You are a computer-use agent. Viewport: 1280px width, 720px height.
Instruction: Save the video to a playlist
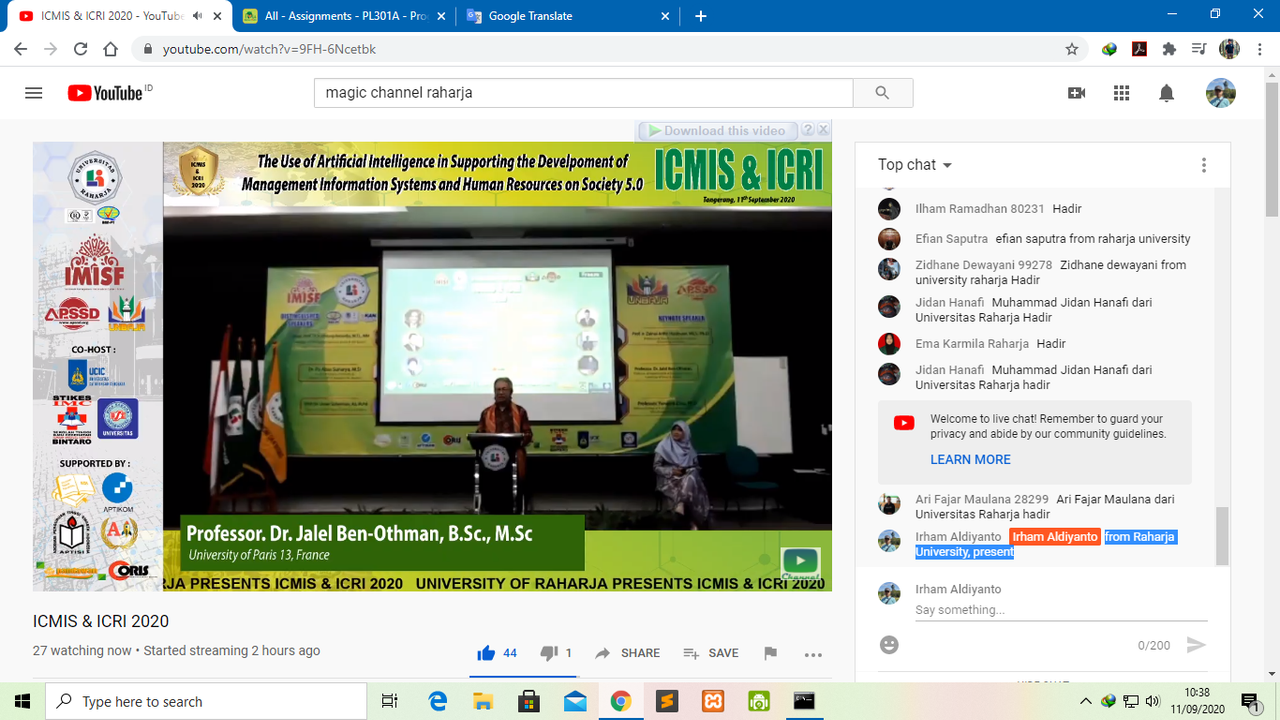(711, 653)
